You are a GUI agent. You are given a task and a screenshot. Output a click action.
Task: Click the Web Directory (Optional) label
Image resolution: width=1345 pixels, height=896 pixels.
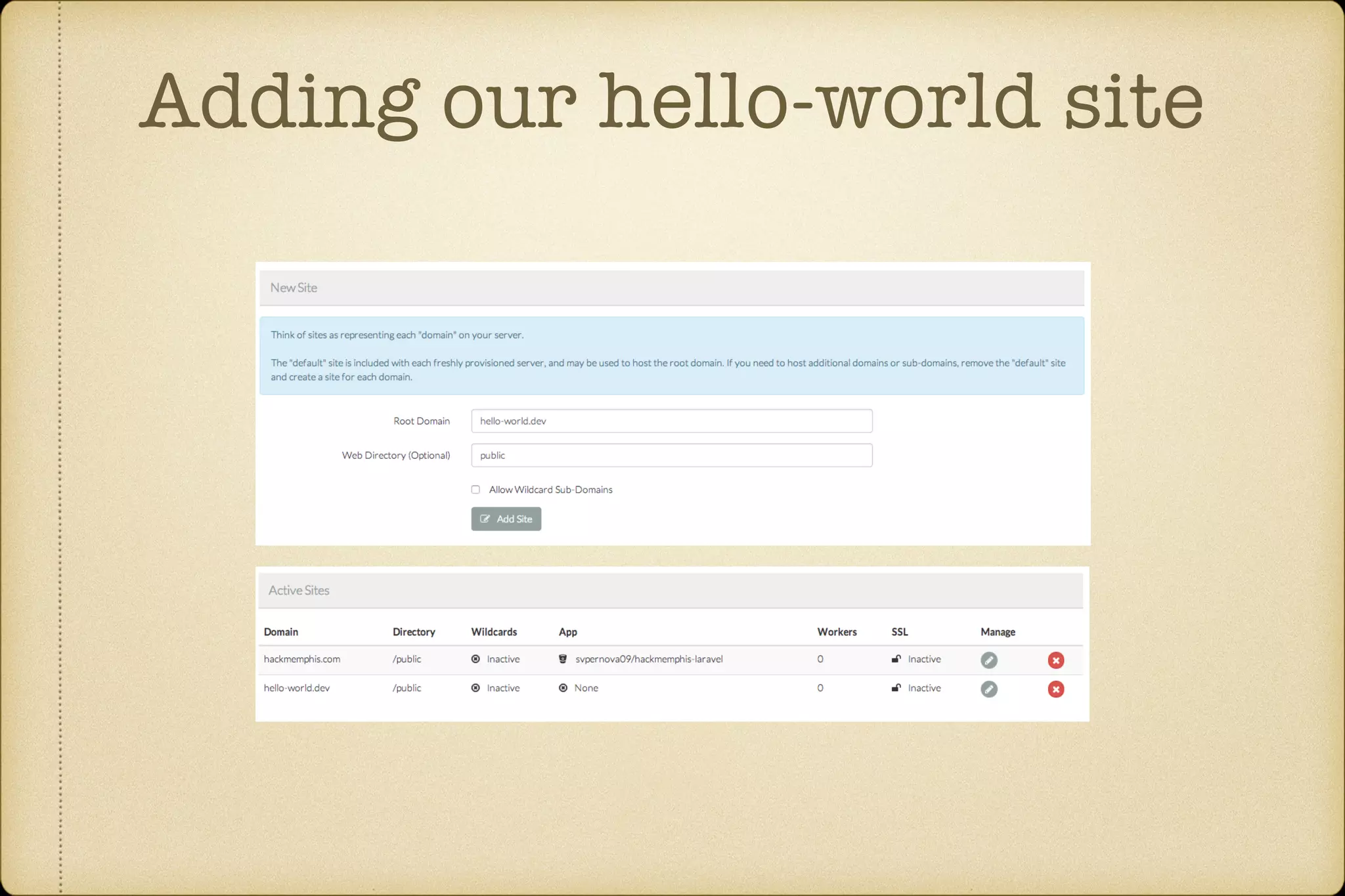pos(396,455)
